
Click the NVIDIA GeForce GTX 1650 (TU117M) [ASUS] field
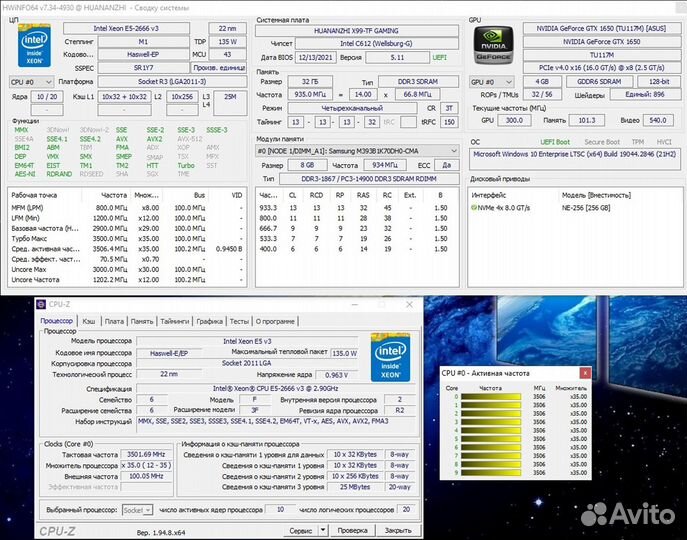click(x=601, y=28)
